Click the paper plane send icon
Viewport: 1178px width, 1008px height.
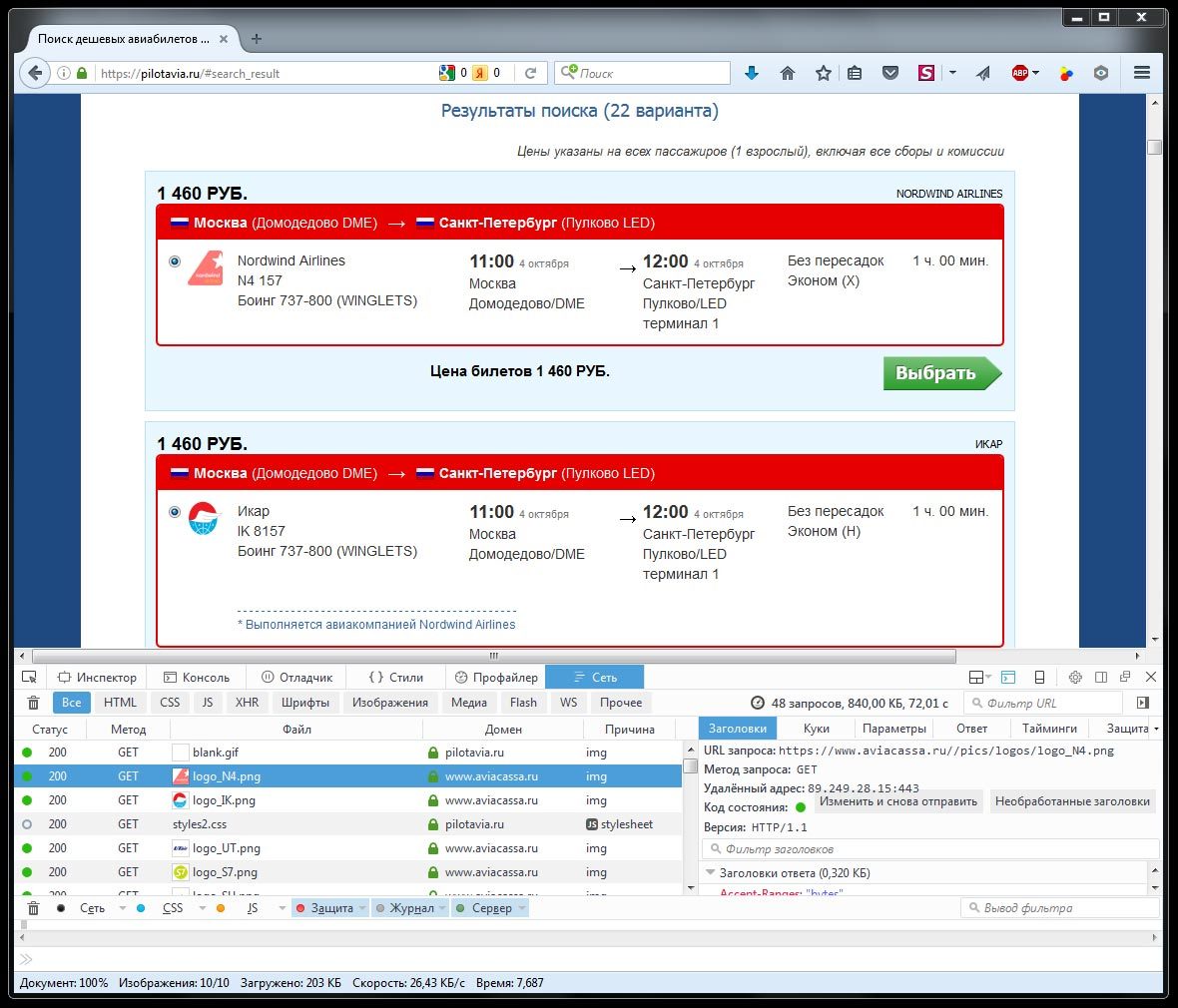(x=982, y=73)
